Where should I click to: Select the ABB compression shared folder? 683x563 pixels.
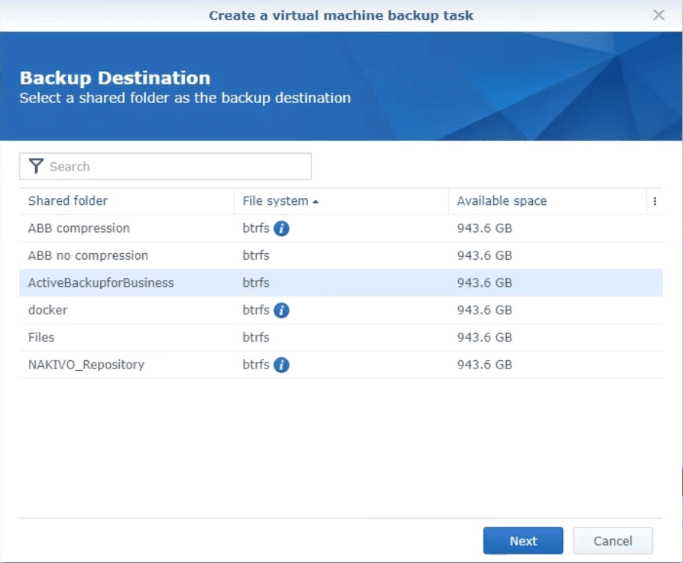coord(79,229)
